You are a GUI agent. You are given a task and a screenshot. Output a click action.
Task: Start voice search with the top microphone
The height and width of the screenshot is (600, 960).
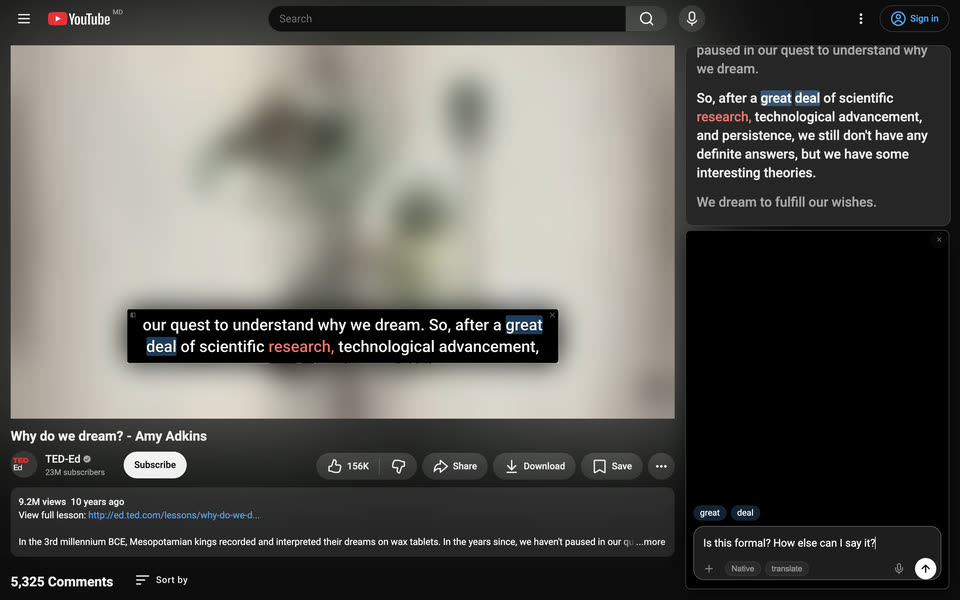click(692, 19)
